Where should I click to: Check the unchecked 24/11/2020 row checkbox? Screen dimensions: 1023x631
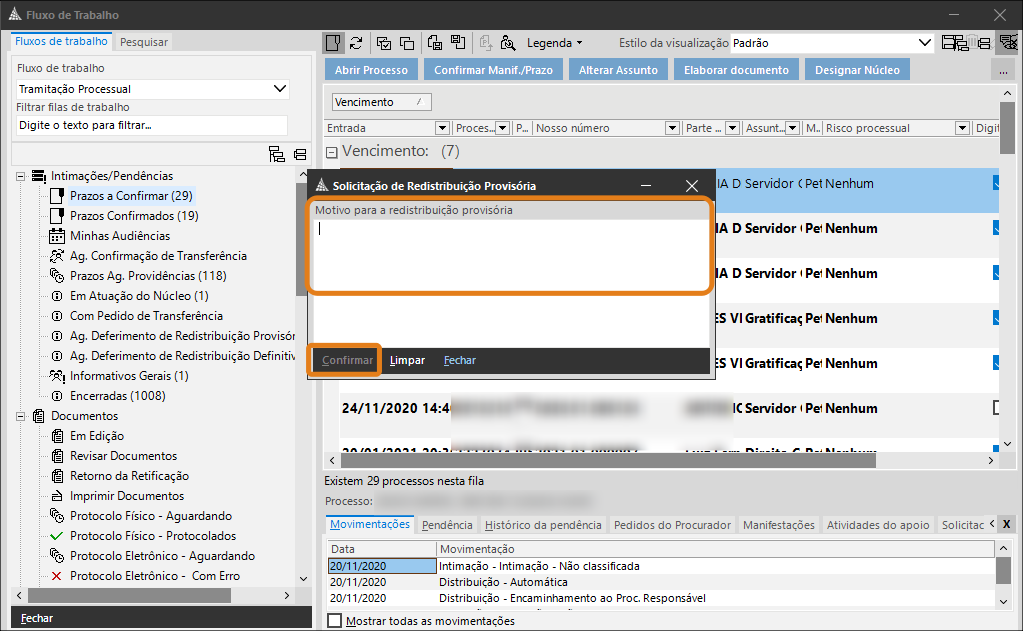tap(998, 408)
